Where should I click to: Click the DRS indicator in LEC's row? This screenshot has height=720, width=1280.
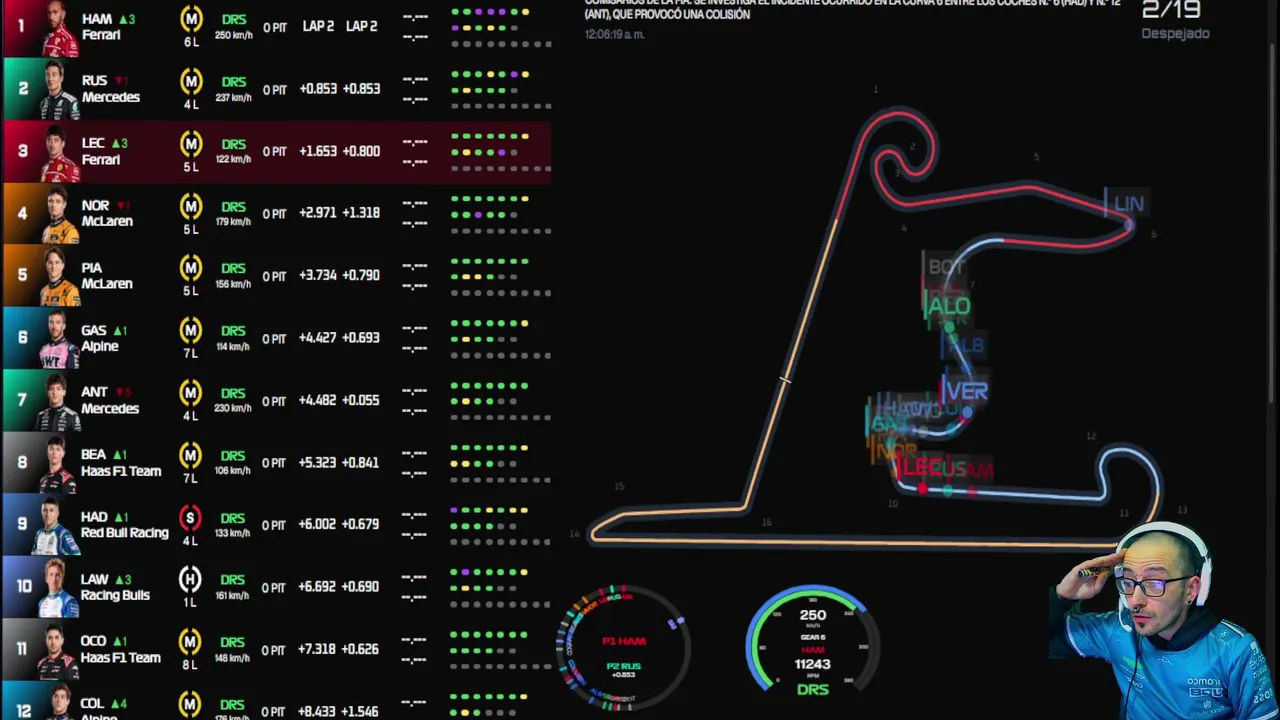click(233, 144)
